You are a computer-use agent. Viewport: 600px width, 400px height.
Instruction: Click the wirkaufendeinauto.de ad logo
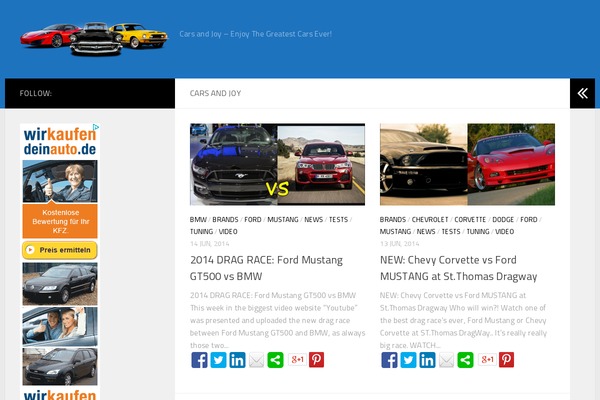(60, 141)
